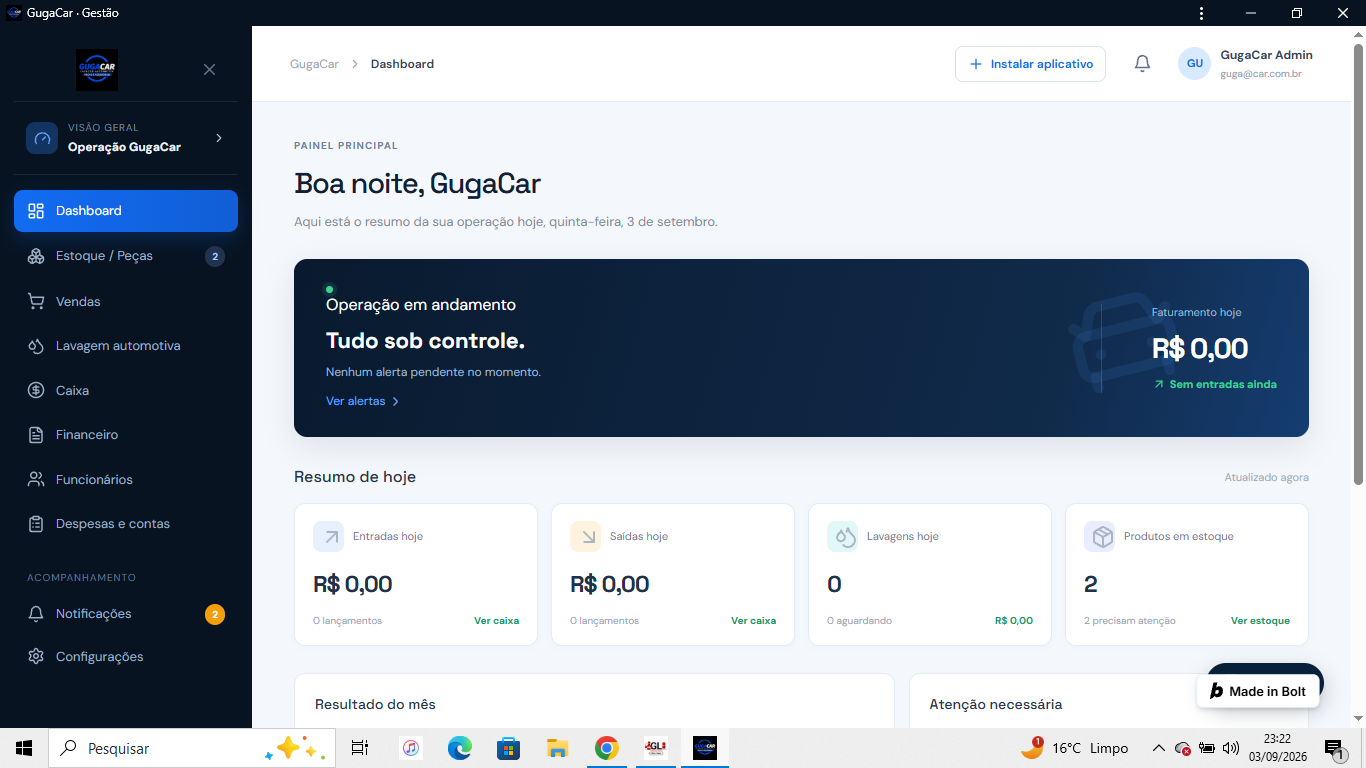Click Faturamento hoje R$ 0,00 value
The height and width of the screenshot is (768, 1366).
point(1200,348)
